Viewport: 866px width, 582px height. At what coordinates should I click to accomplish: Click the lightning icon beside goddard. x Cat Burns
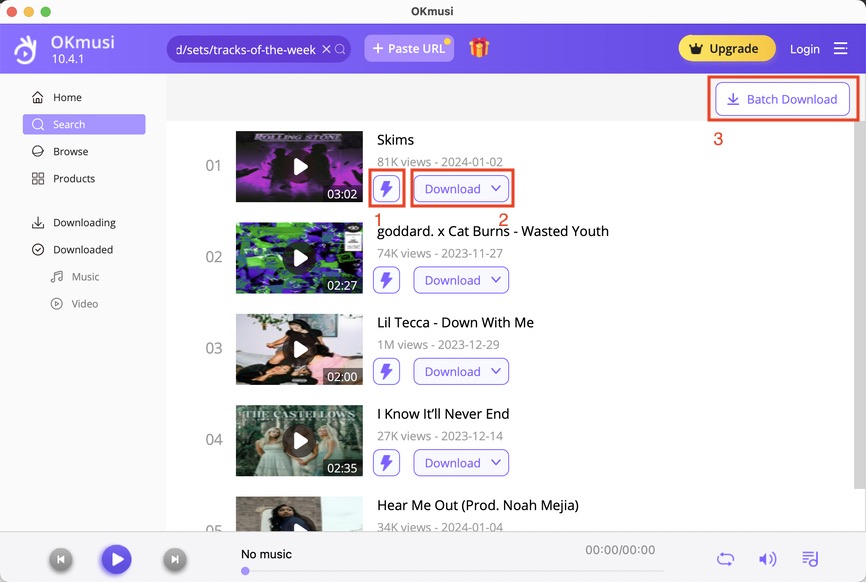tap(386, 280)
